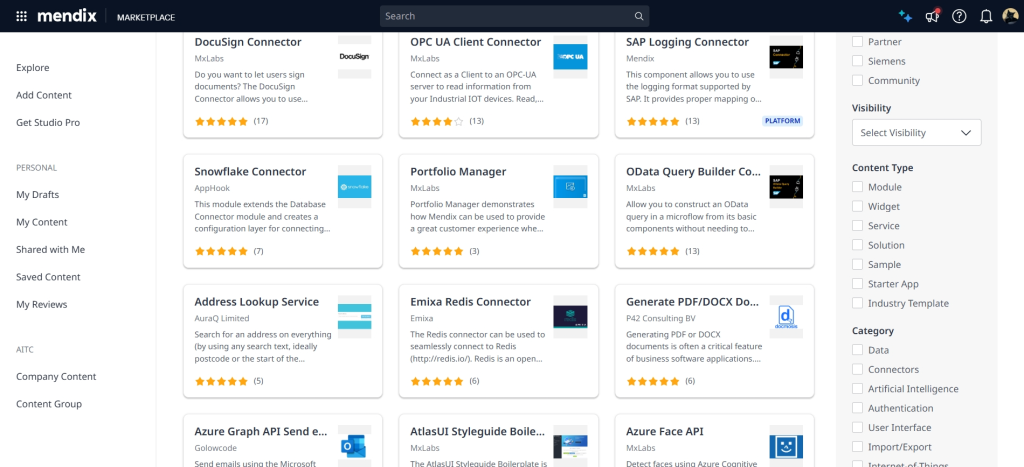Open the Emixa Redis Connector title

coord(470,302)
